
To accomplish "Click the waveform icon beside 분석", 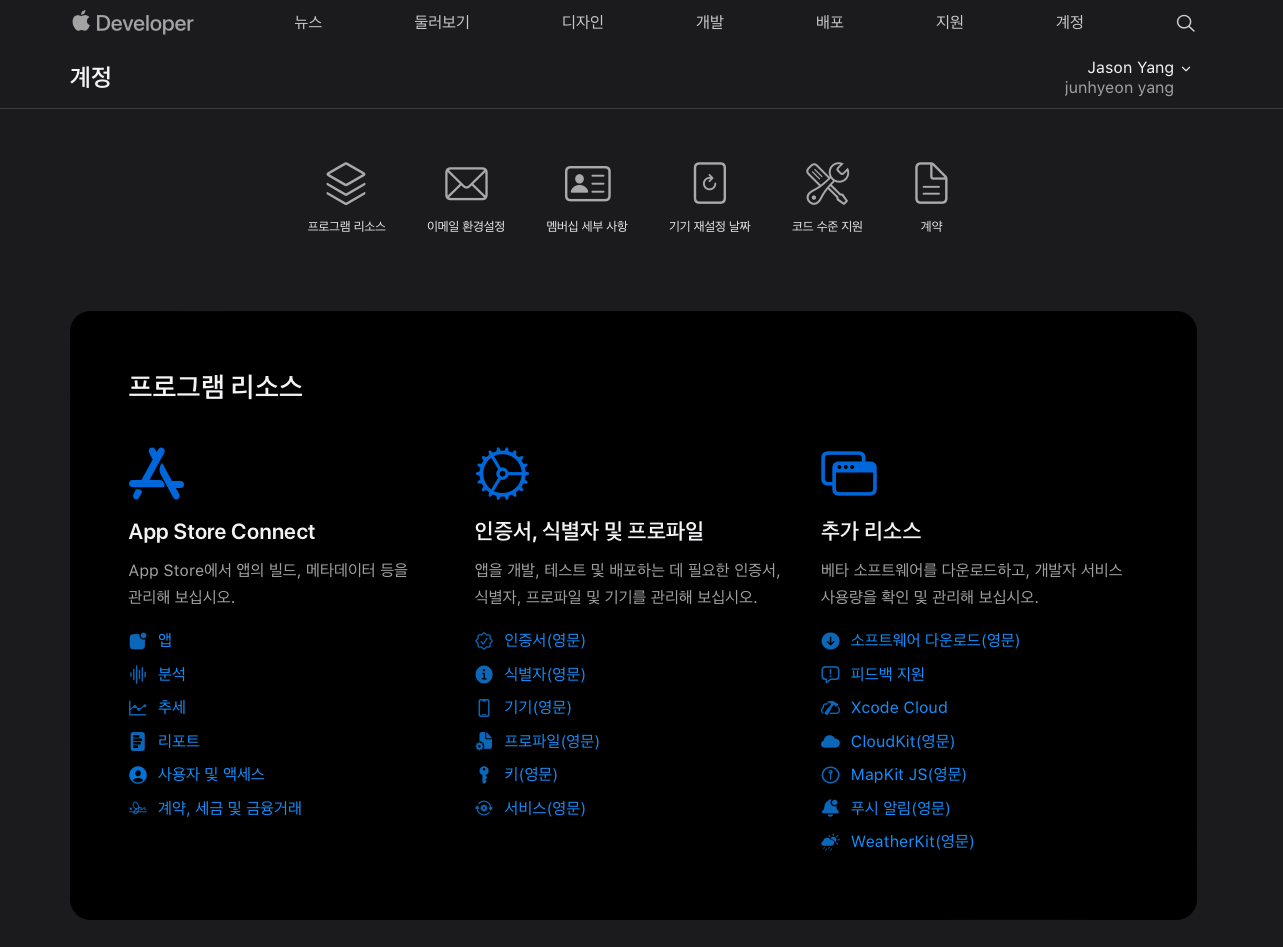I will click(138, 674).
